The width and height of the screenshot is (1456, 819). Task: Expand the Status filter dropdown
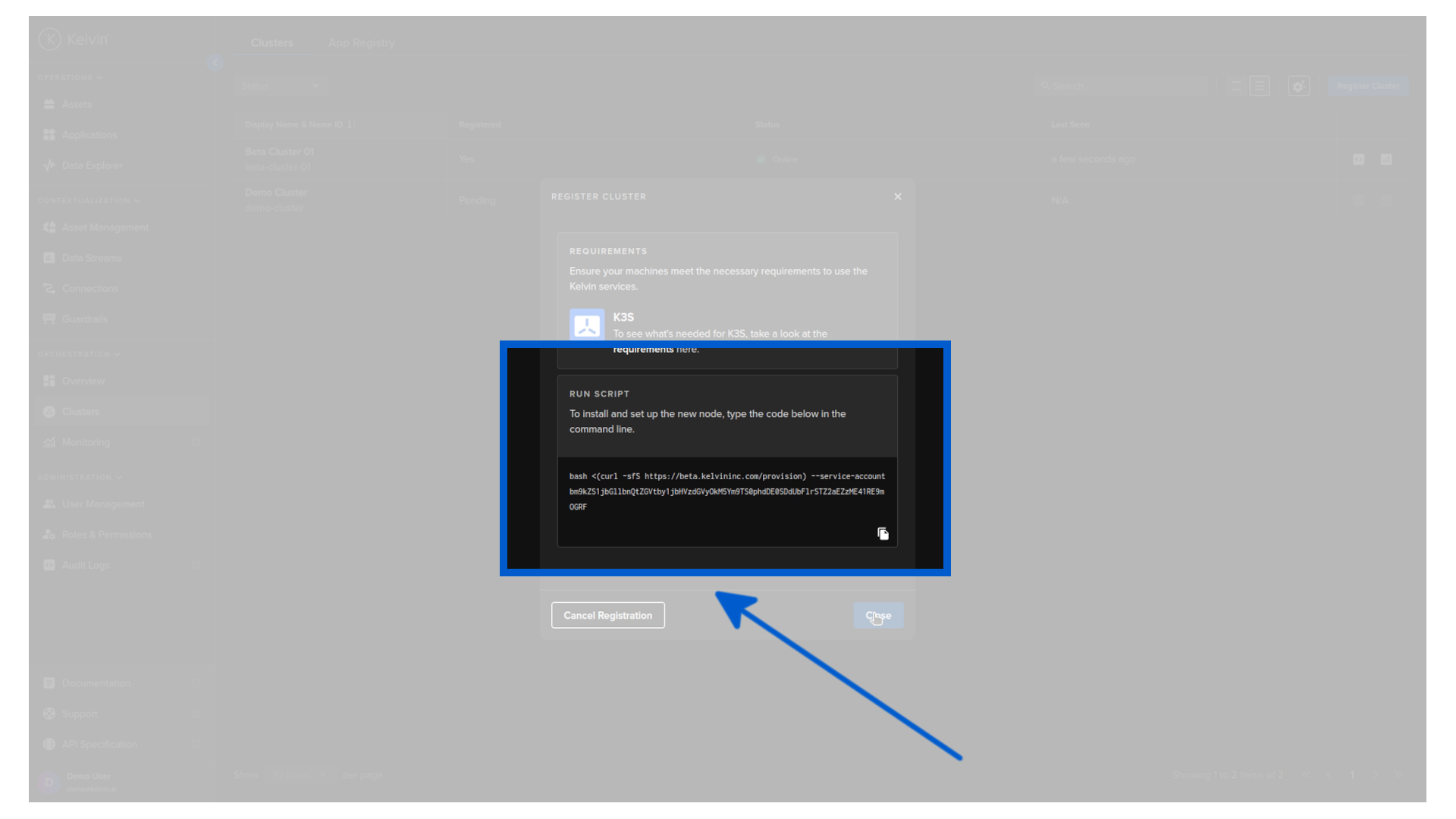[280, 86]
